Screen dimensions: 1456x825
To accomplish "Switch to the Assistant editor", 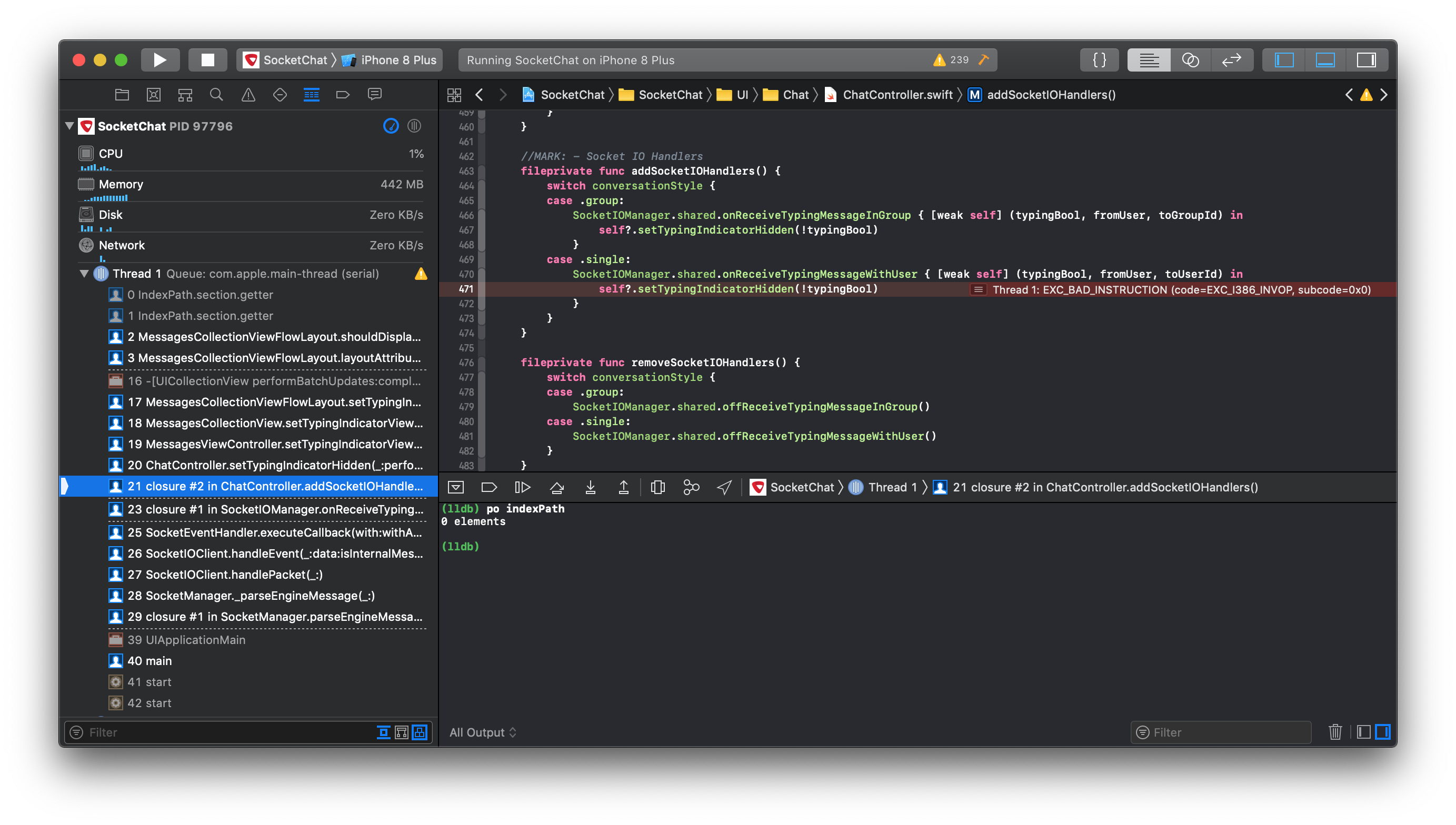I will [x=1190, y=60].
